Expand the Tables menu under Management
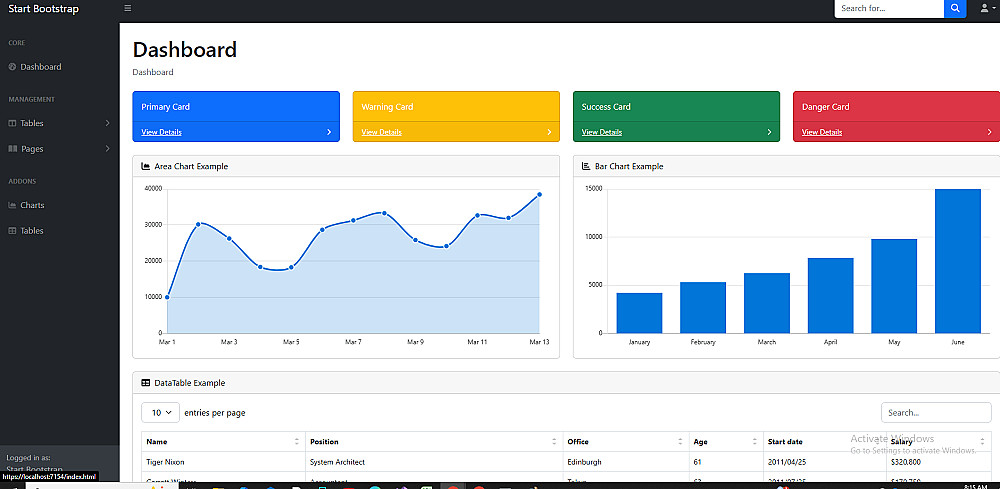This screenshot has height=489, width=1000. pyautogui.click(x=59, y=123)
